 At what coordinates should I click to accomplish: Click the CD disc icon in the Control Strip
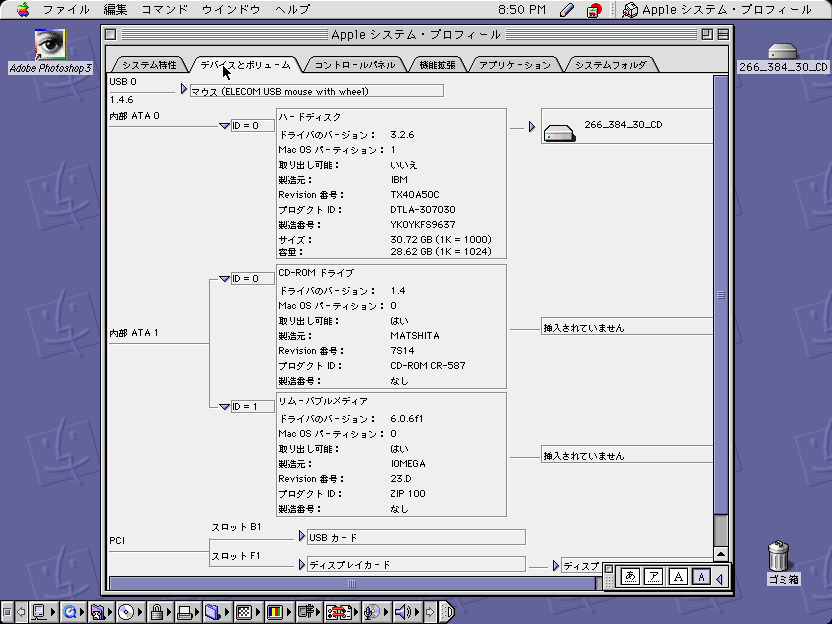126,612
